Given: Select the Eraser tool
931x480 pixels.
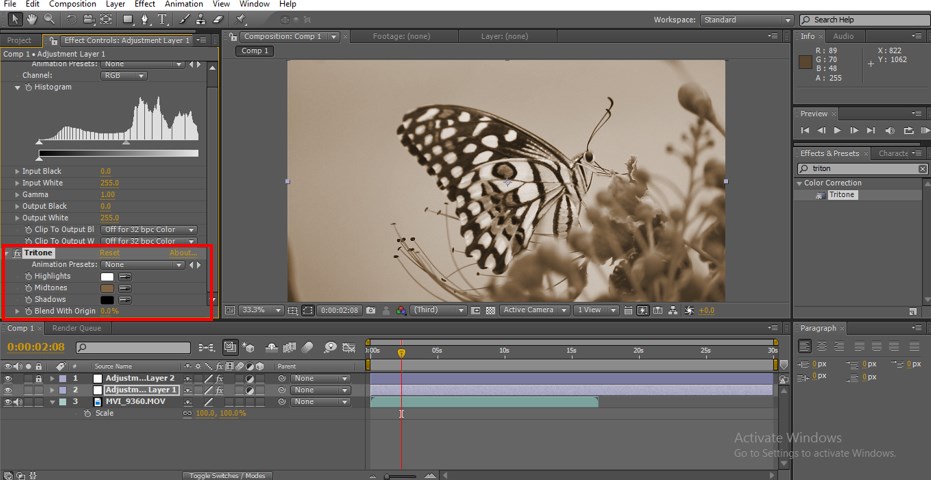Looking at the screenshot, I should 218,19.
